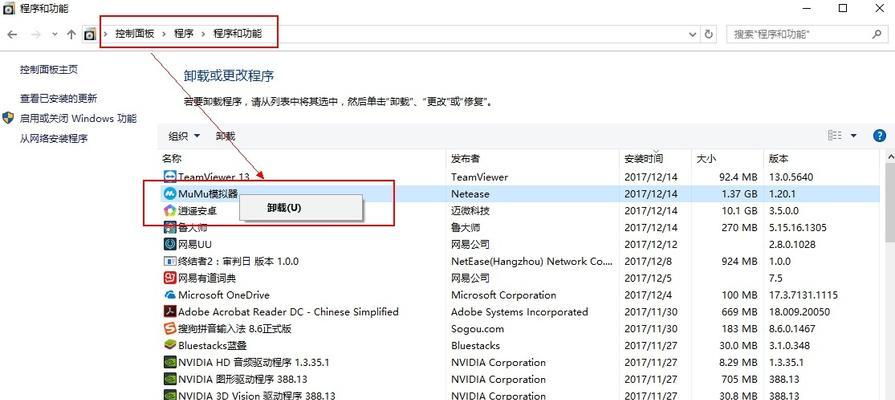
Task: Go forward with the forward arrow
Action: (x=35, y=34)
